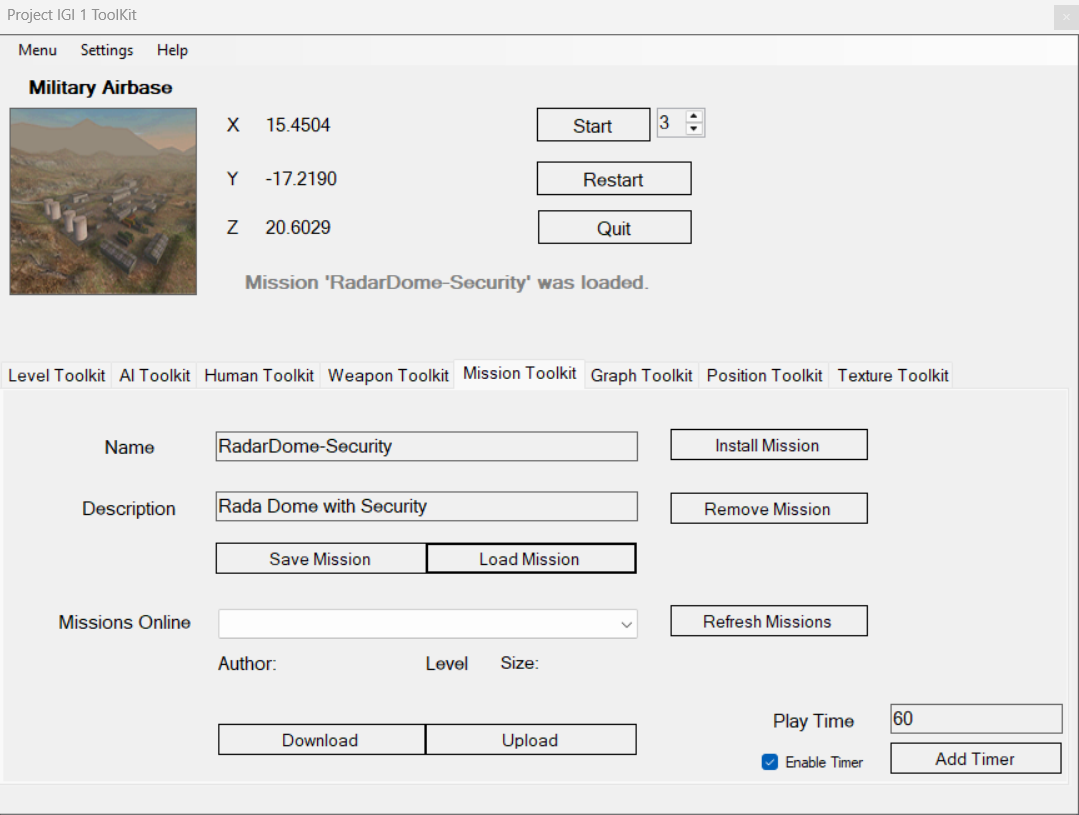
Task: Decrease the level number stepper
Action: (x=694, y=129)
